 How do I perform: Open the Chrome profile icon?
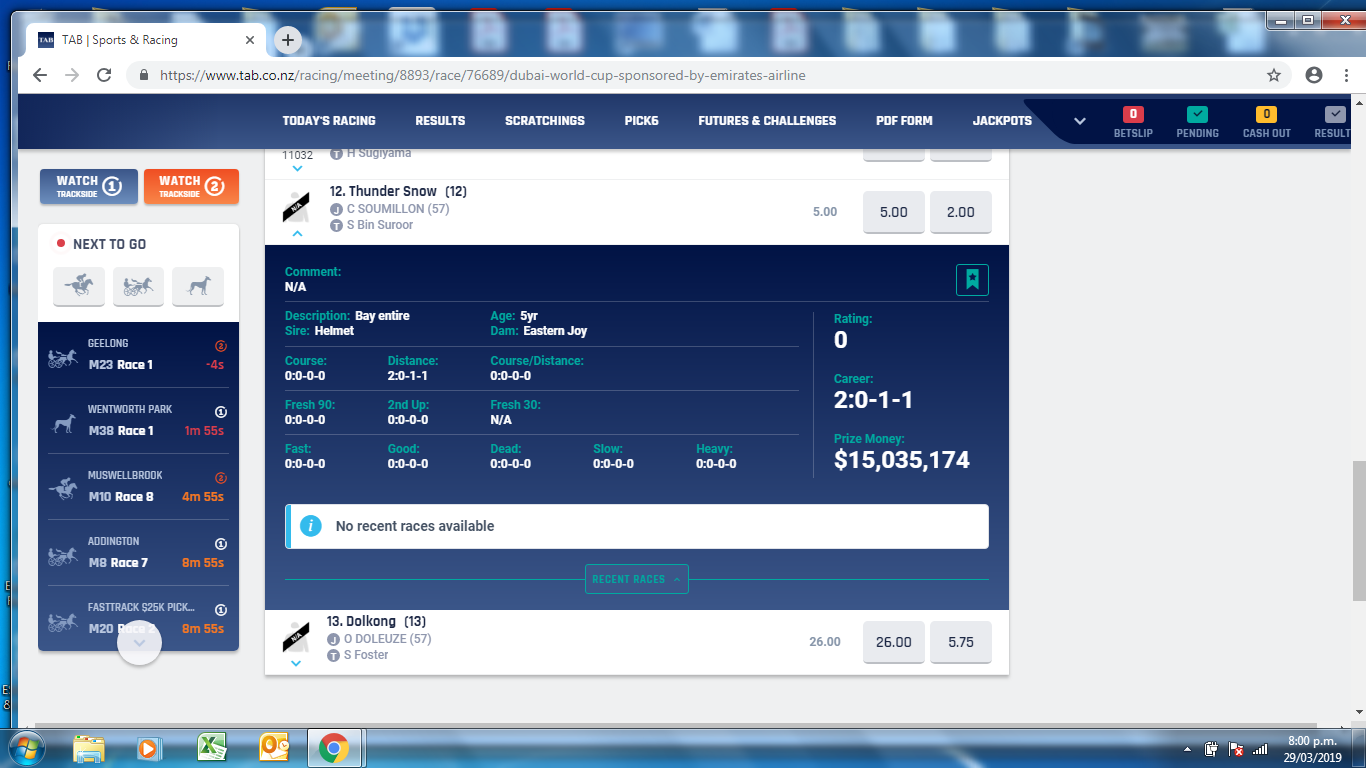(x=1314, y=75)
